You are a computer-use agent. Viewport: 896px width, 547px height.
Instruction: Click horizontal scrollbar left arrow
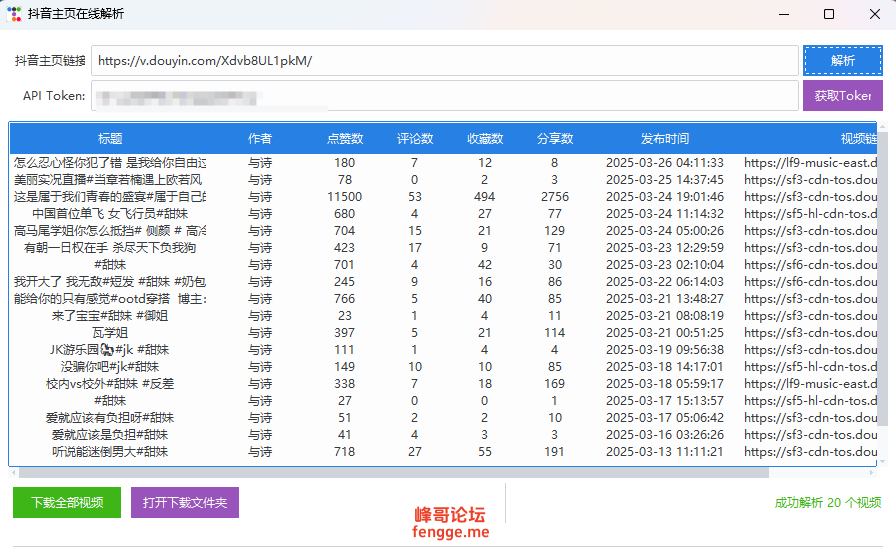tap(13, 473)
